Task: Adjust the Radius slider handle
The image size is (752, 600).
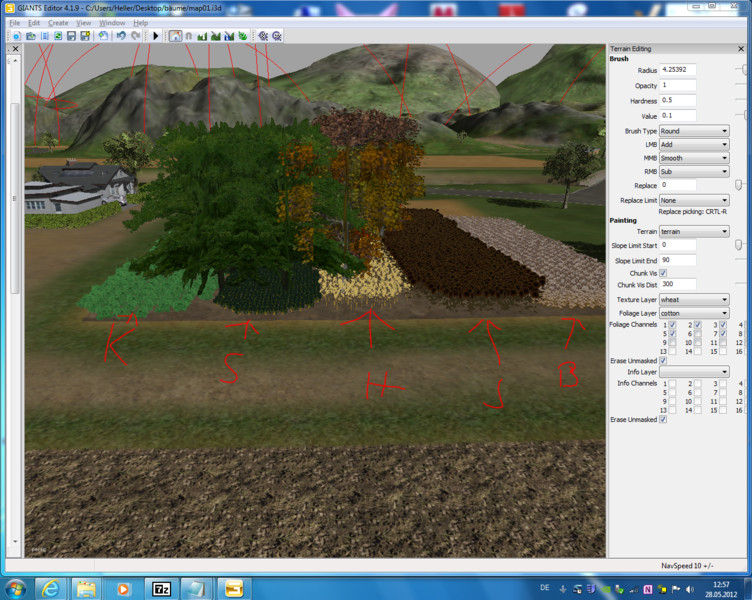Action: pyautogui.click(x=744, y=70)
